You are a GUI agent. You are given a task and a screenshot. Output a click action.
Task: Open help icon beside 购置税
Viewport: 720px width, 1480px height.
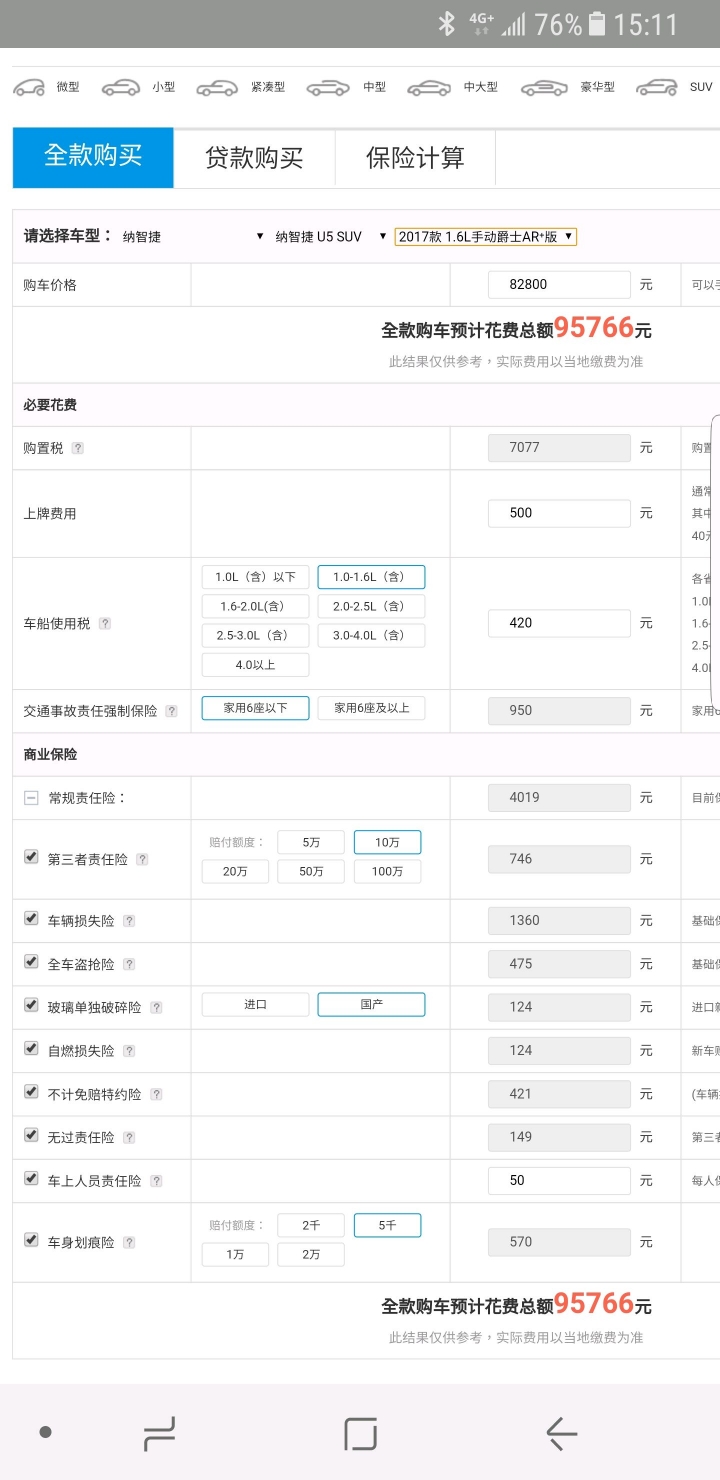pyautogui.click(x=78, y=449)
